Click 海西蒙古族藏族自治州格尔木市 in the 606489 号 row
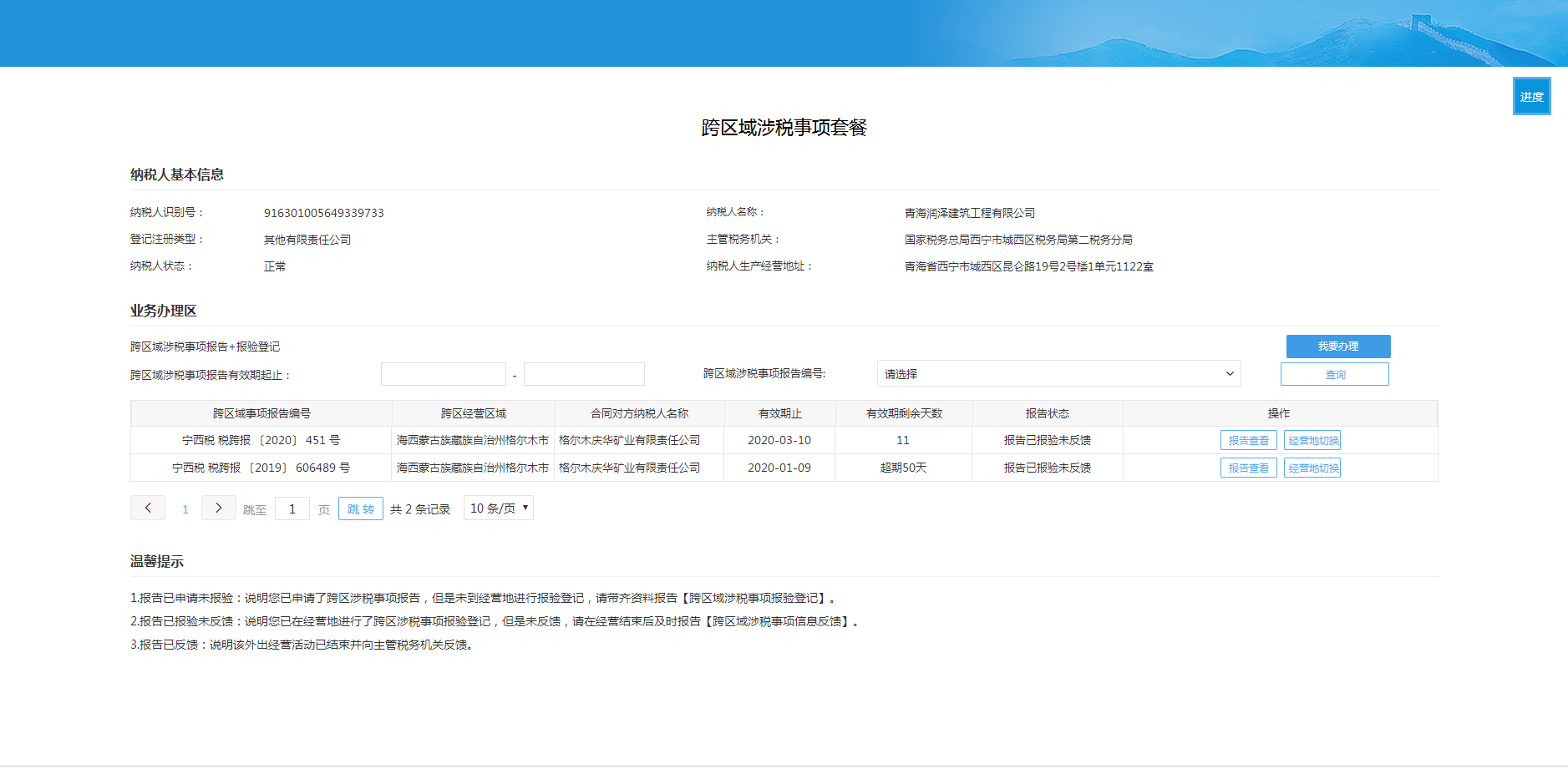 click(x=473, y=468)
